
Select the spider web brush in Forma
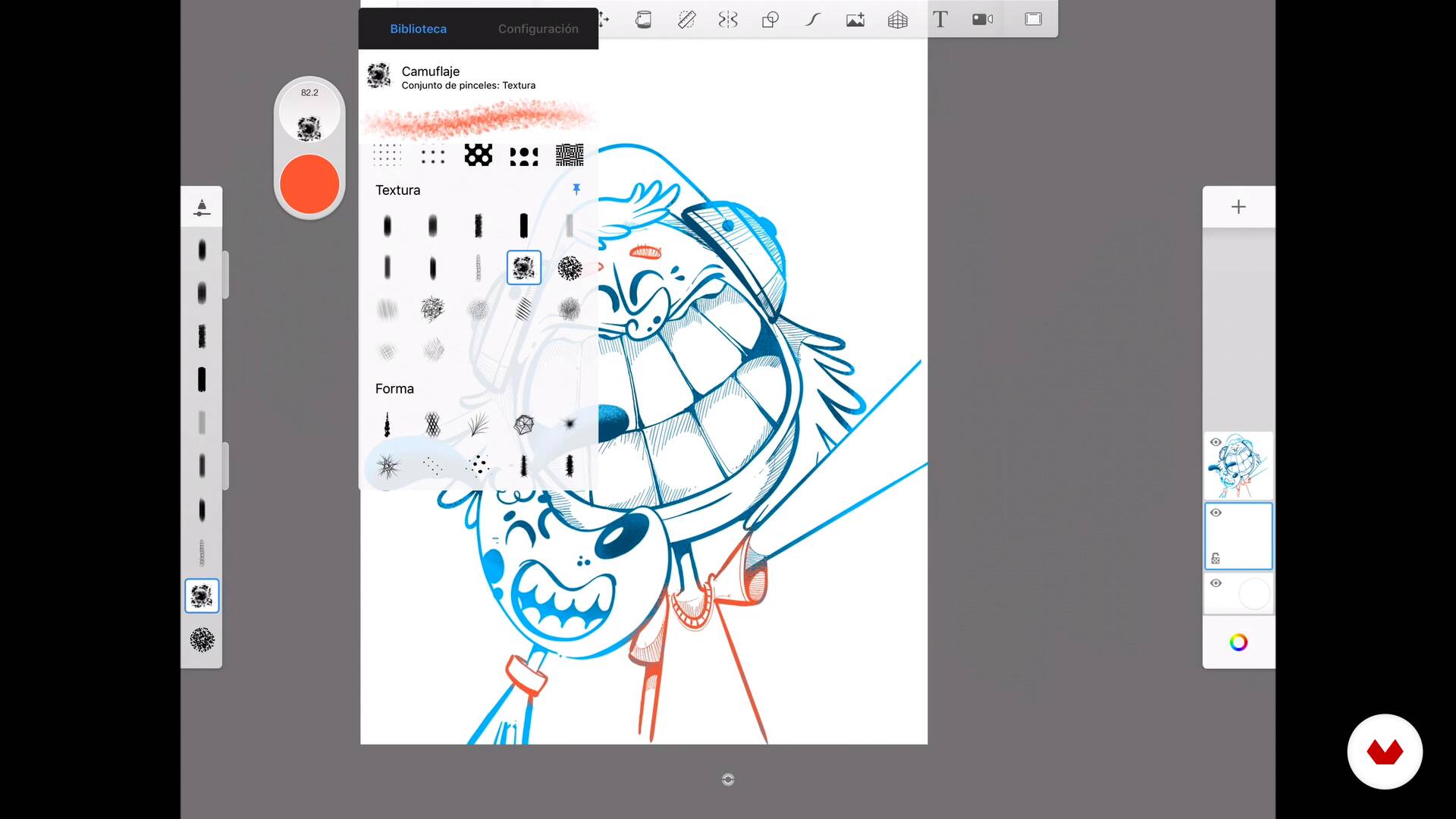tap(524, 425)
